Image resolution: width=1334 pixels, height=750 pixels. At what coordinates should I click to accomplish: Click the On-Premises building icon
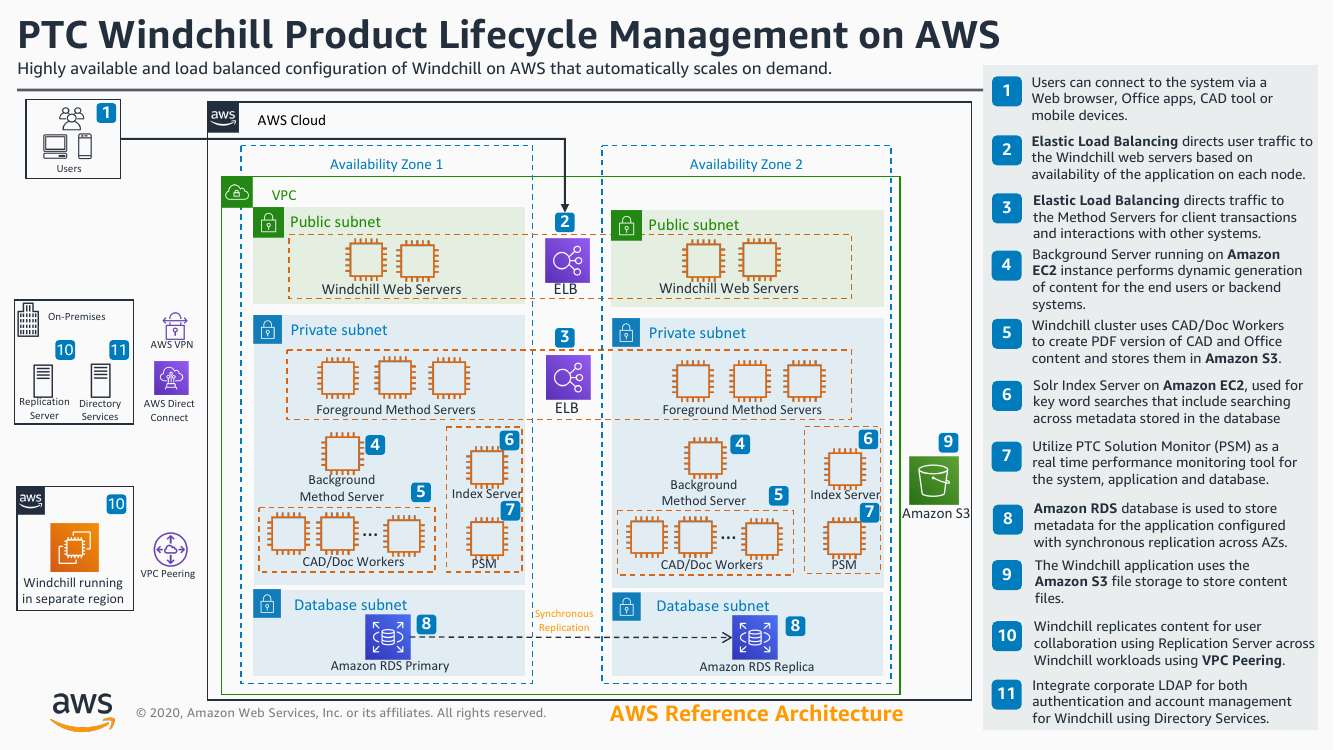click(29, 322)
